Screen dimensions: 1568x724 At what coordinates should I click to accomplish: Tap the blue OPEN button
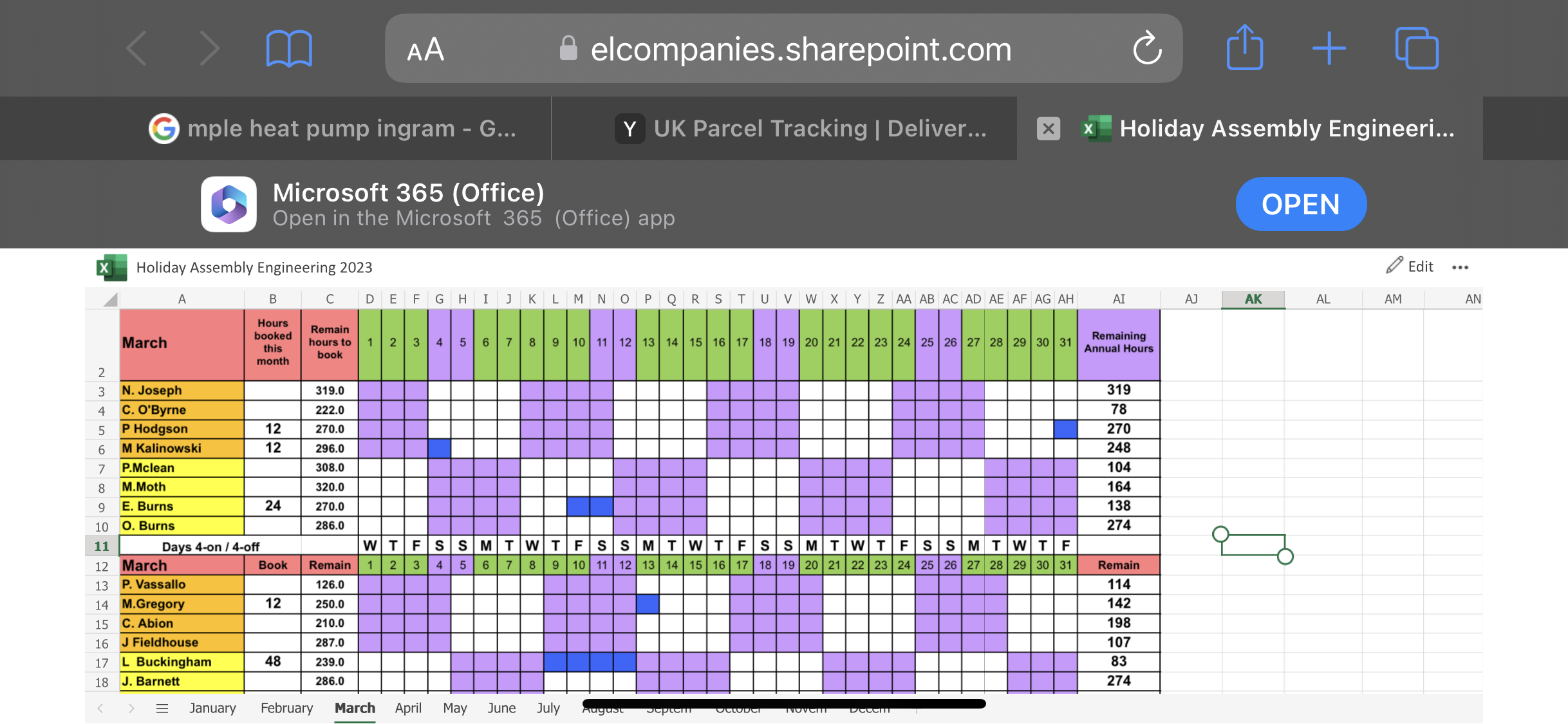tap(1300, 205)
